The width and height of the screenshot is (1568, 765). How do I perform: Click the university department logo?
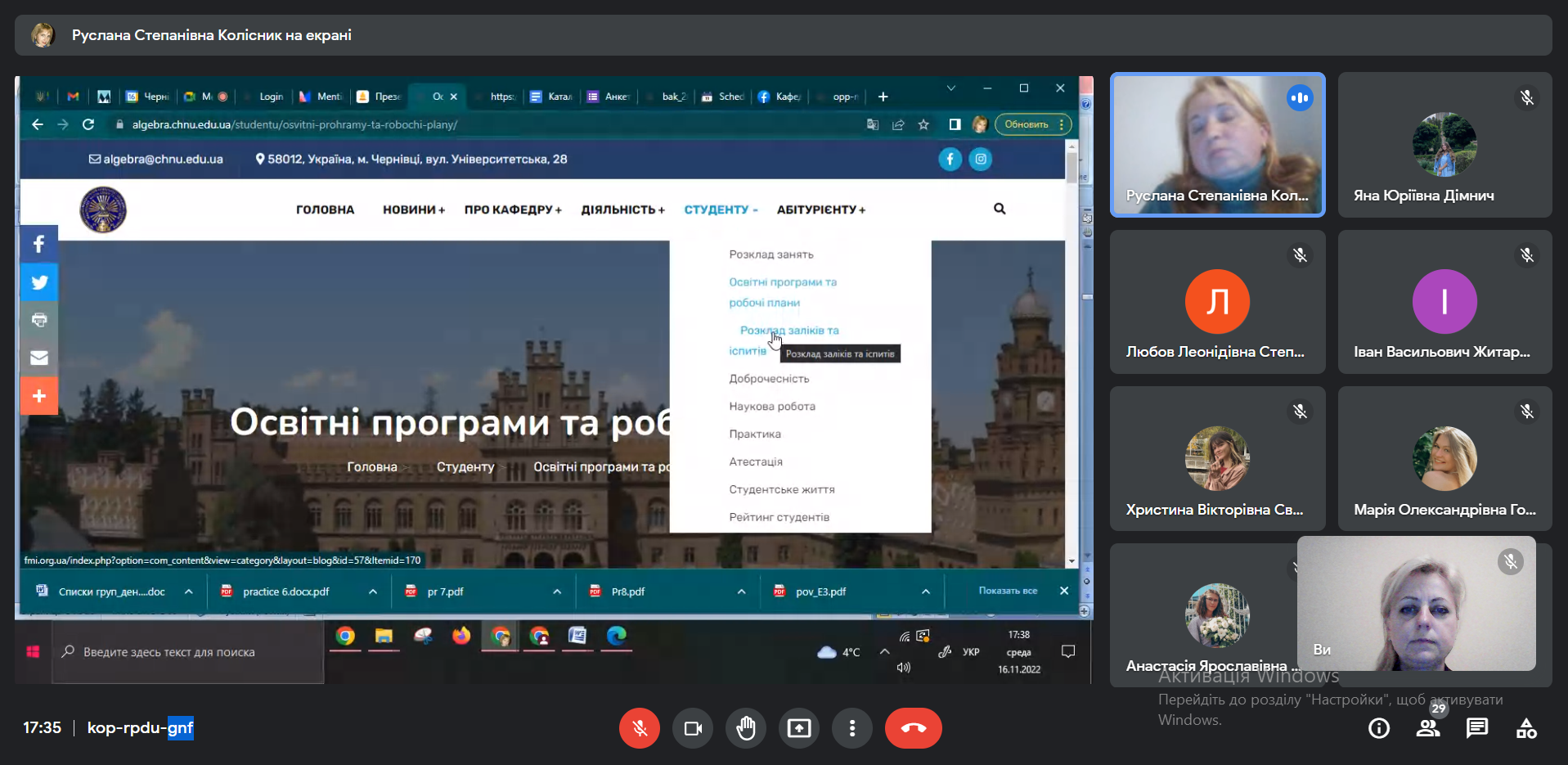(x=103, y=209)
